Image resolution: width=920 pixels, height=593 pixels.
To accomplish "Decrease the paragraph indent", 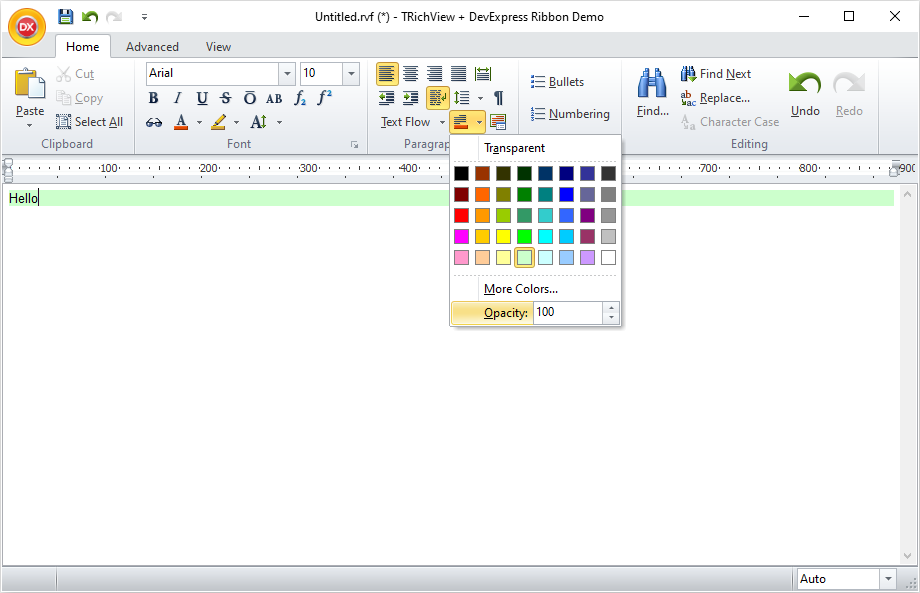I will point(387,98).
